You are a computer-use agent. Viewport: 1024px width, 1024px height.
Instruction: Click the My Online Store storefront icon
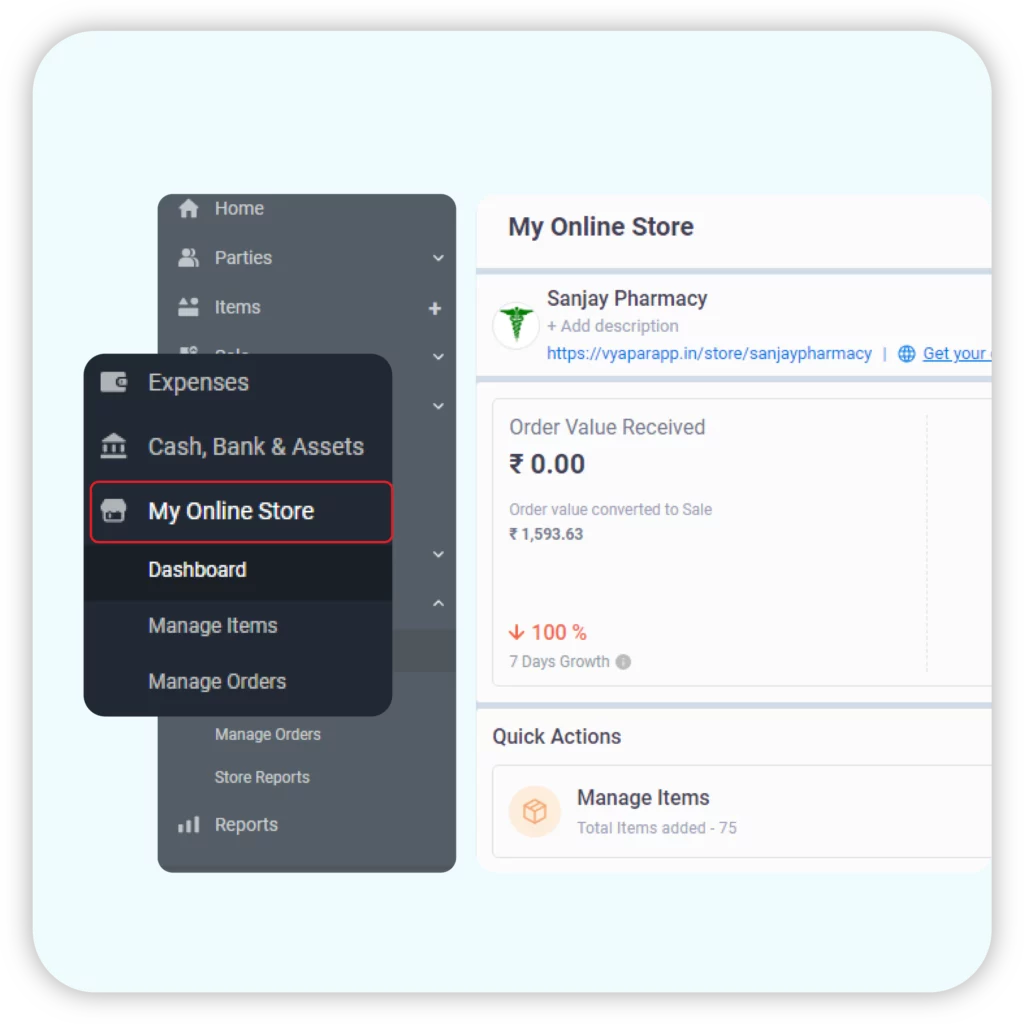[114, 511]
